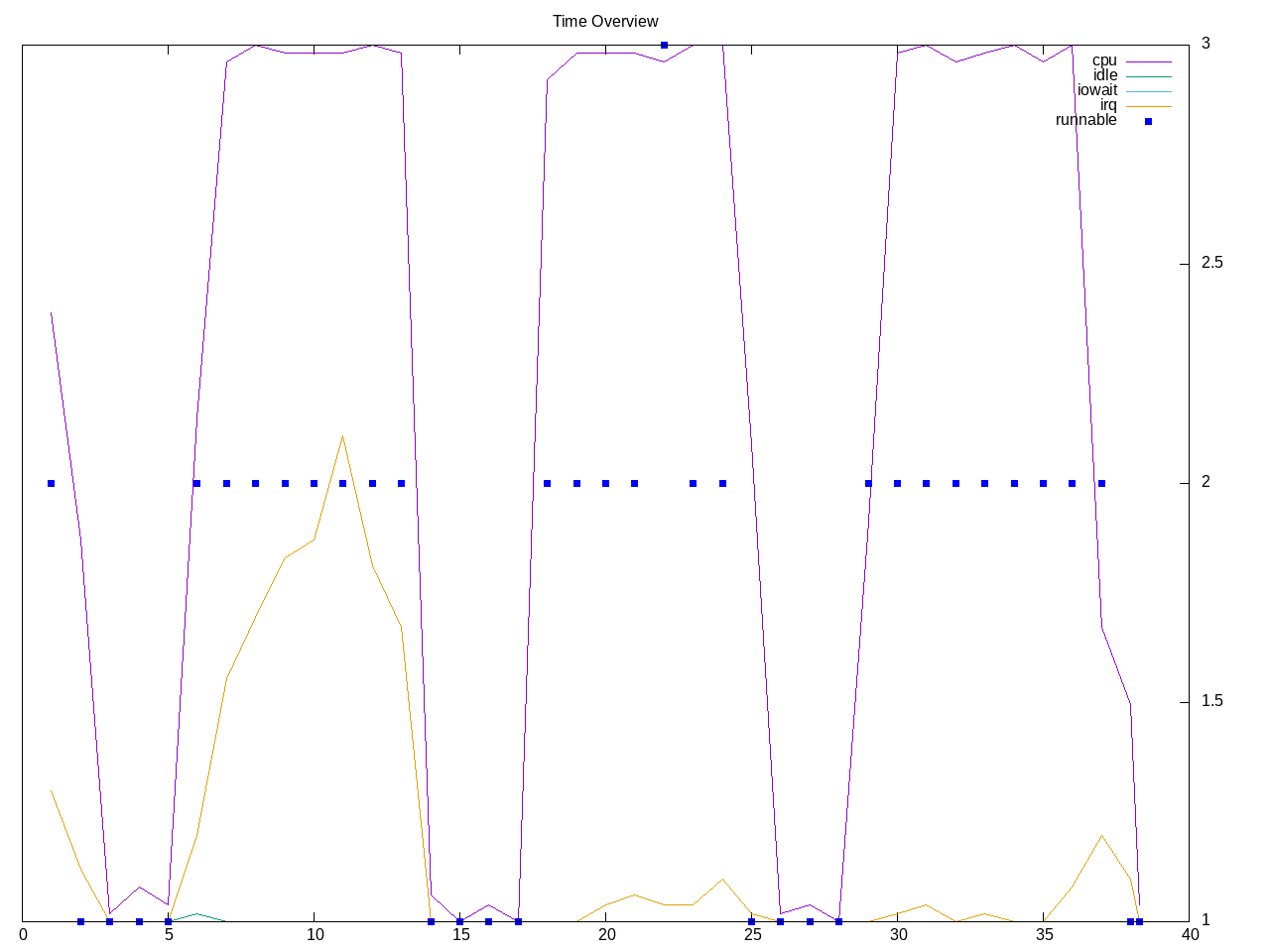Click the y-axis tick label "1.5"

[x=1211, y=701]
